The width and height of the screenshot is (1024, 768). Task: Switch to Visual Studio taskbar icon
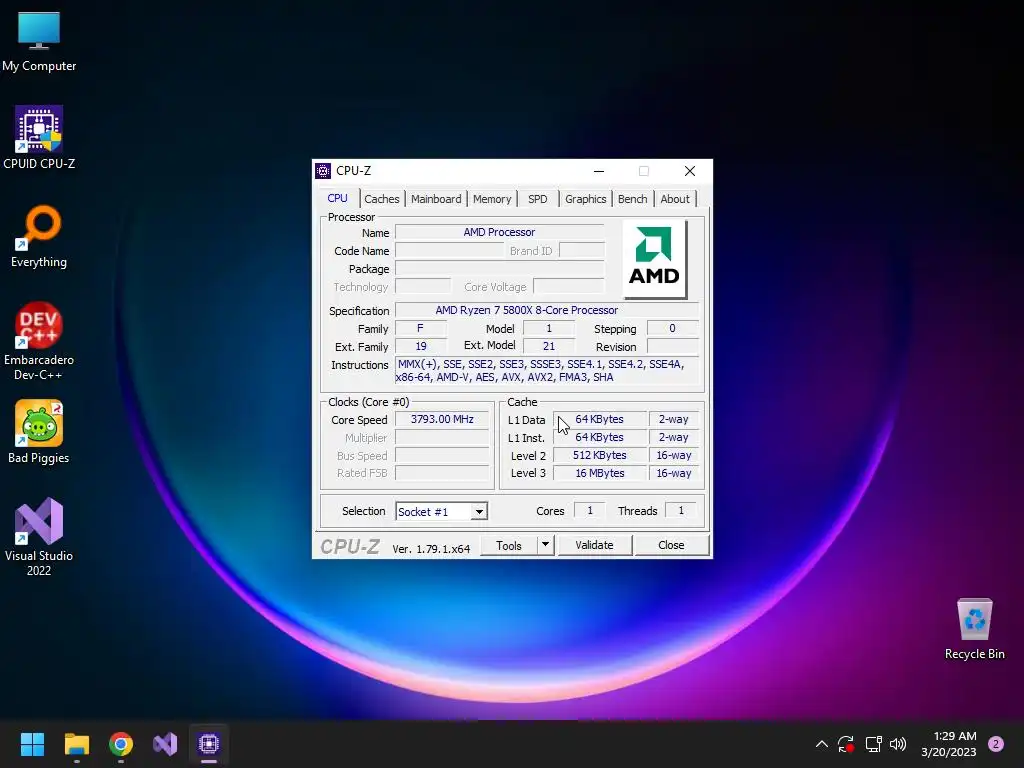pyautogui.click(x=165, y=744)
